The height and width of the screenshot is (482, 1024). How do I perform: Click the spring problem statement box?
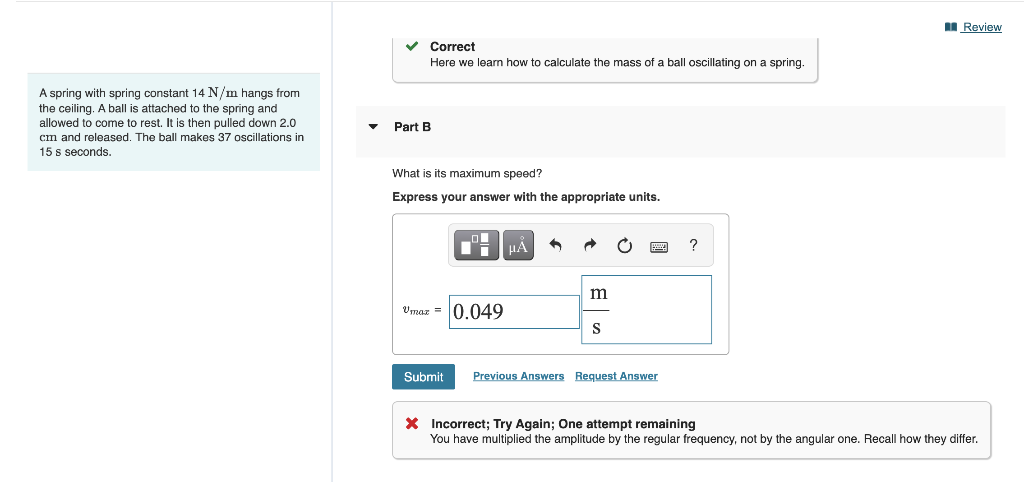(x=174, y=122)
